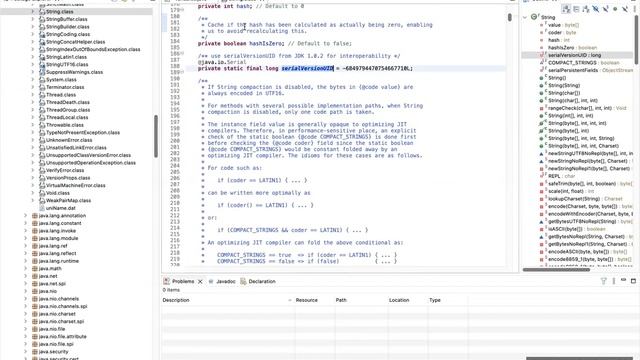Sort by the Path column header

click(361, 300)
